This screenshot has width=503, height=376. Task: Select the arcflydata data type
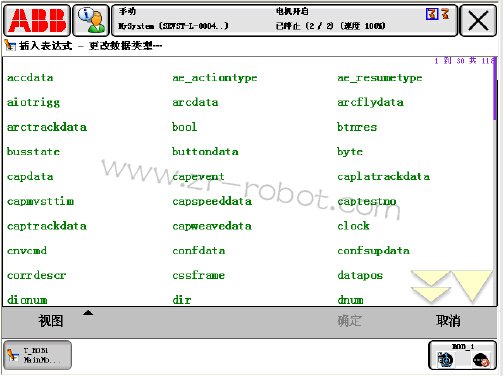tap(370, 102)
